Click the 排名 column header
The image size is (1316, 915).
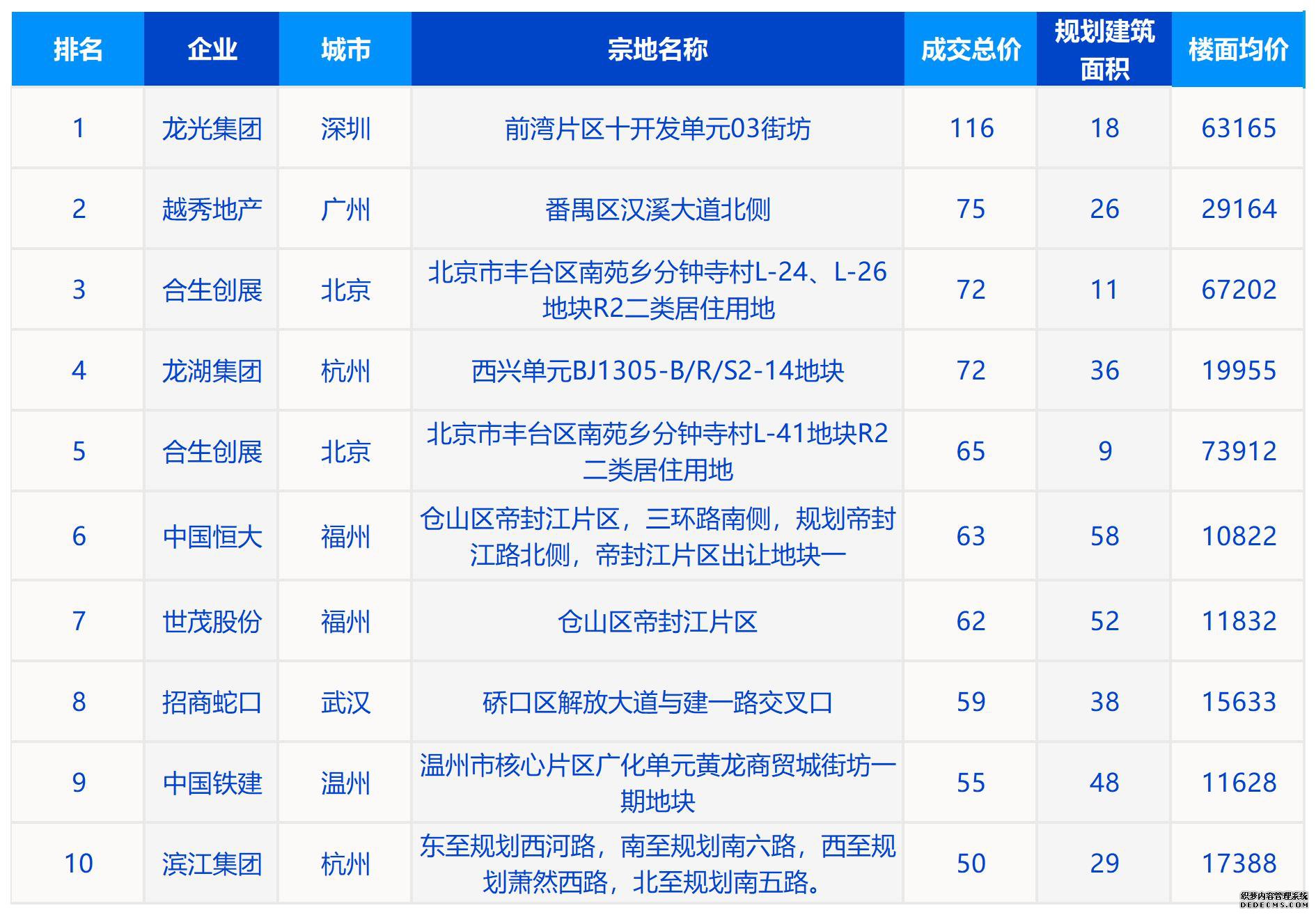[x=78, y=49]
